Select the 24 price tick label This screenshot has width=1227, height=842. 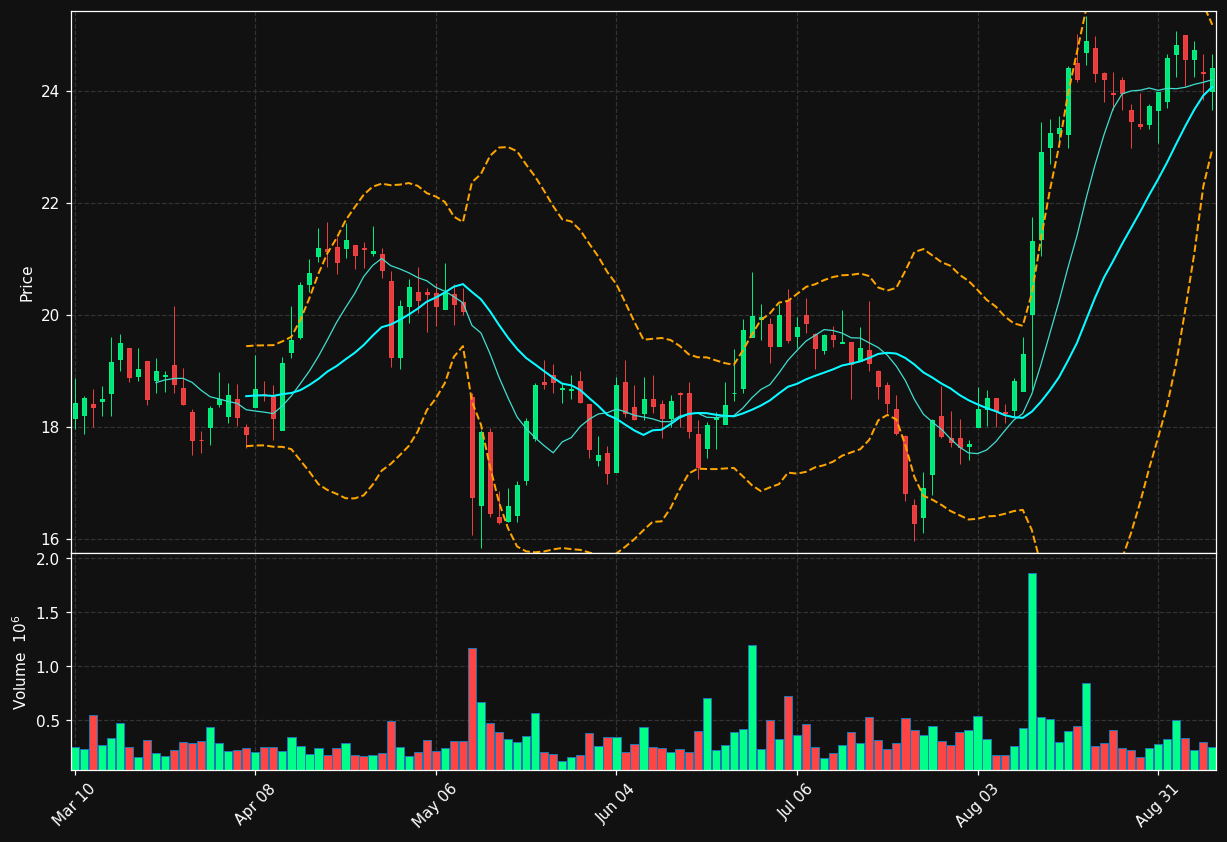49,92
